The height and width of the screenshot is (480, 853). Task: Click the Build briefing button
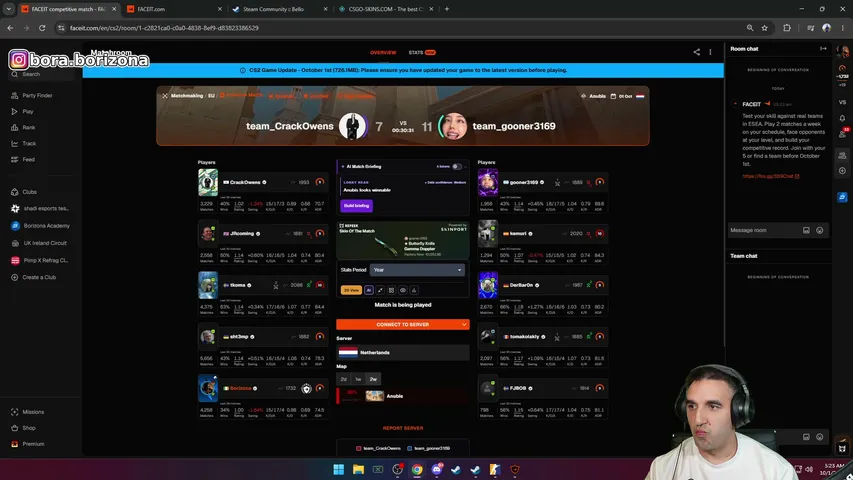[x=356, y=206]
